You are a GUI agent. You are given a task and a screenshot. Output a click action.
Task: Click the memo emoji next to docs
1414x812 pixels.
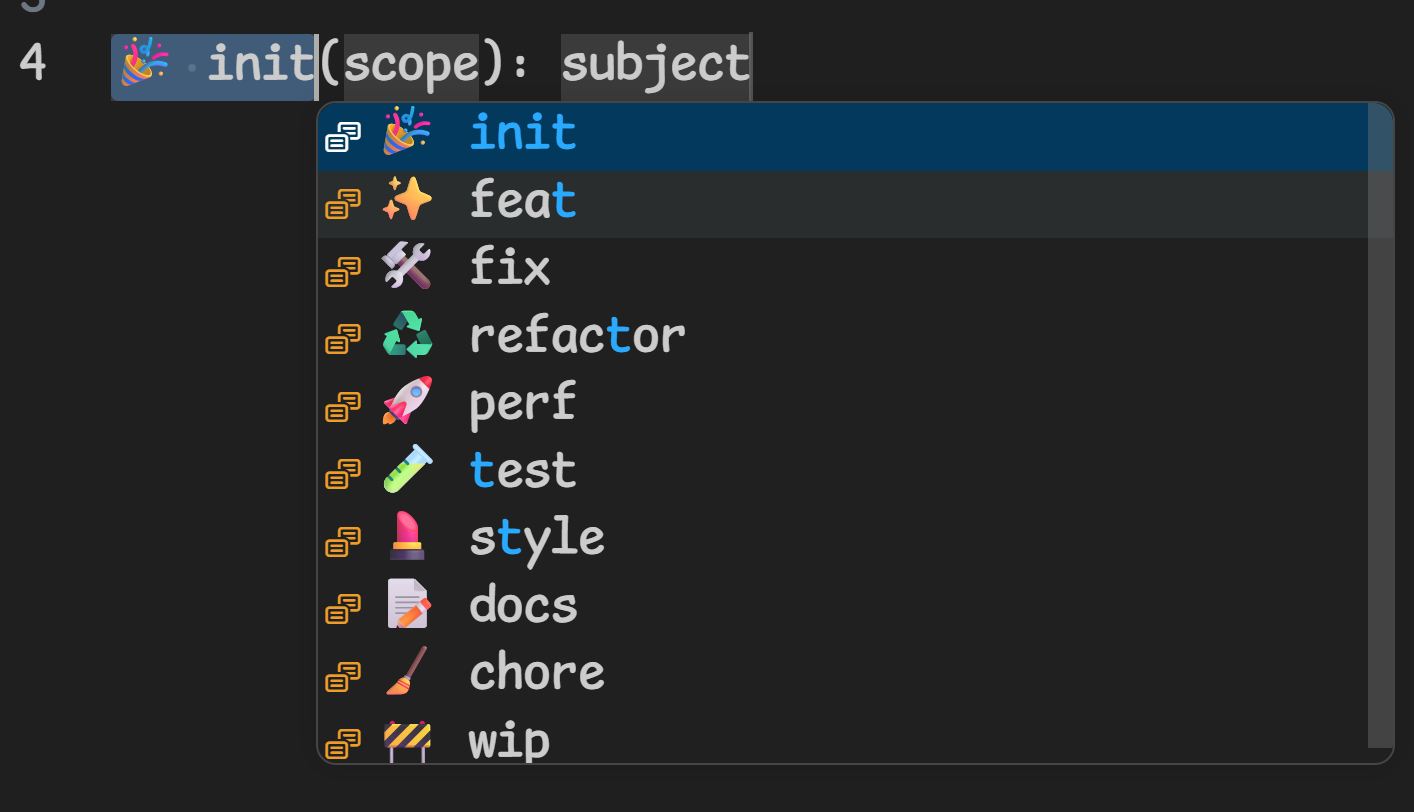click(x=407, y=604)
